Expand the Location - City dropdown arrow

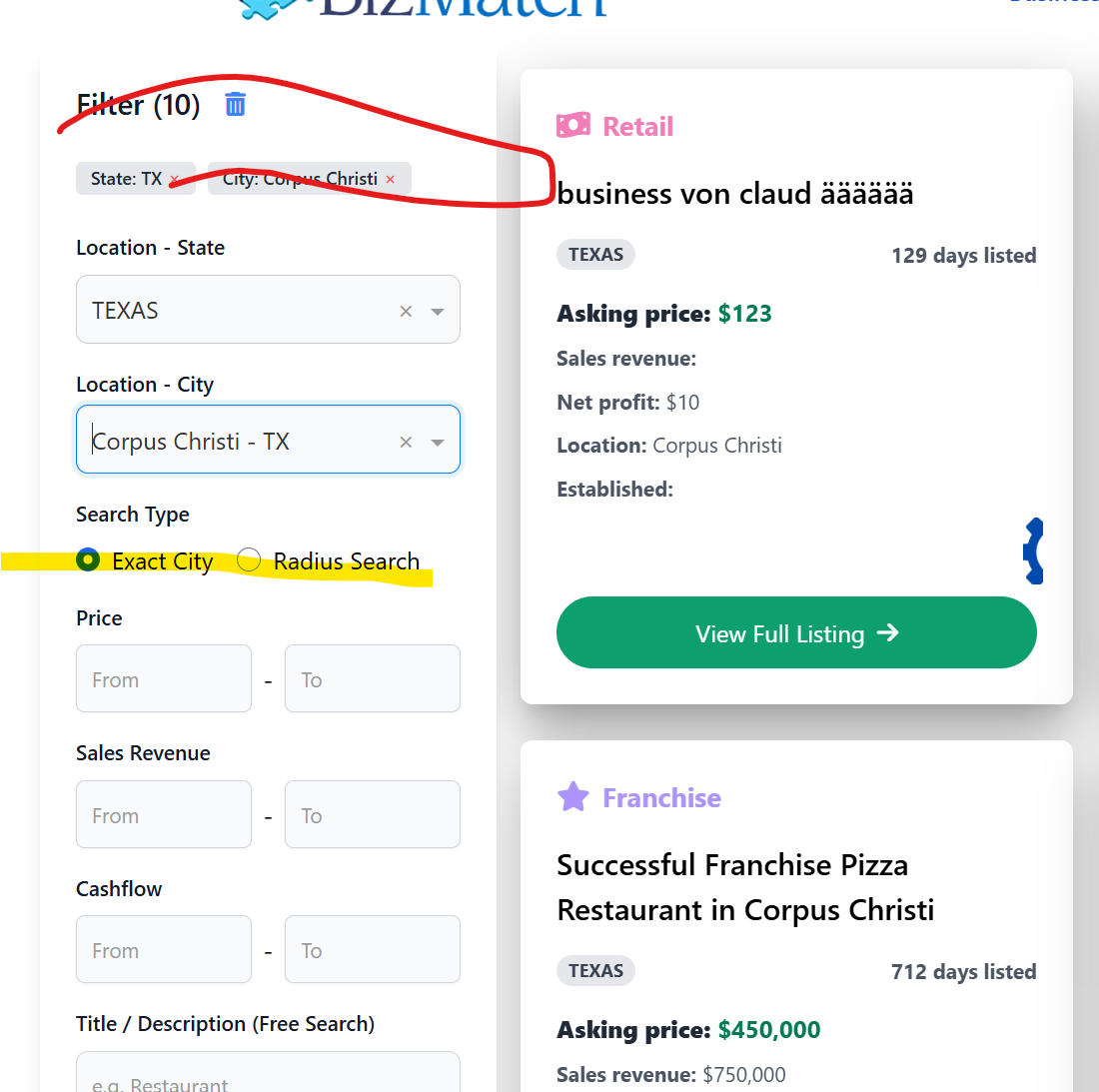(x=438, y=442)
